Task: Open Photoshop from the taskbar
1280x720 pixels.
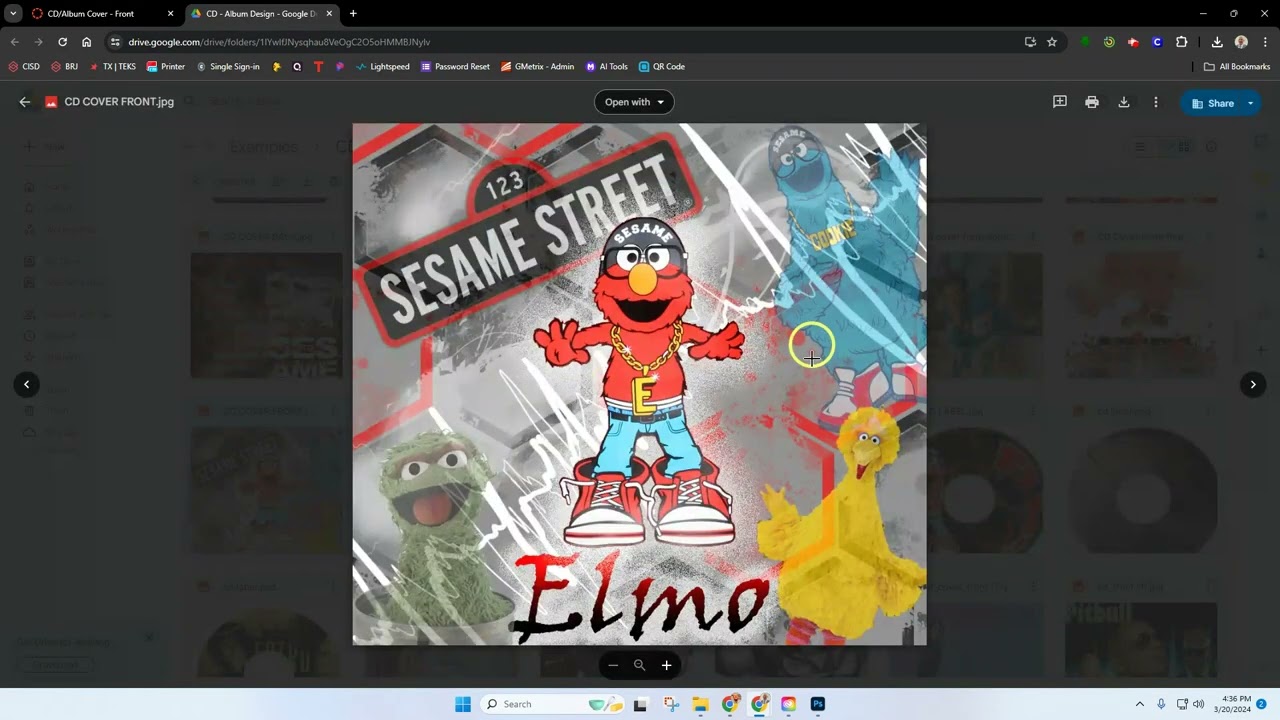Action: pos(817,704)
